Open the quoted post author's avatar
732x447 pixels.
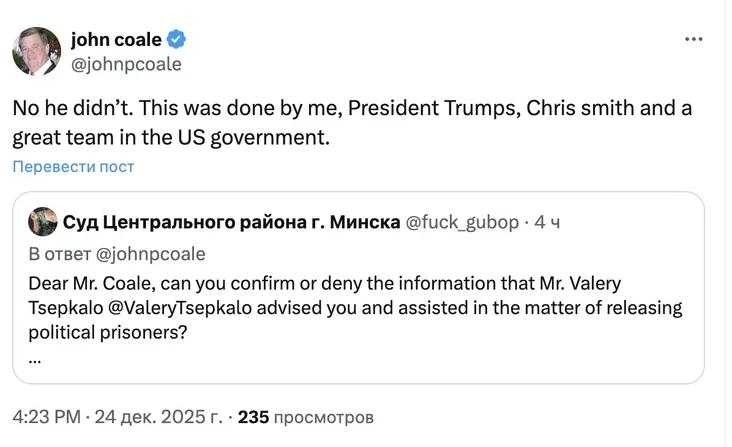[x=42, y=221]
